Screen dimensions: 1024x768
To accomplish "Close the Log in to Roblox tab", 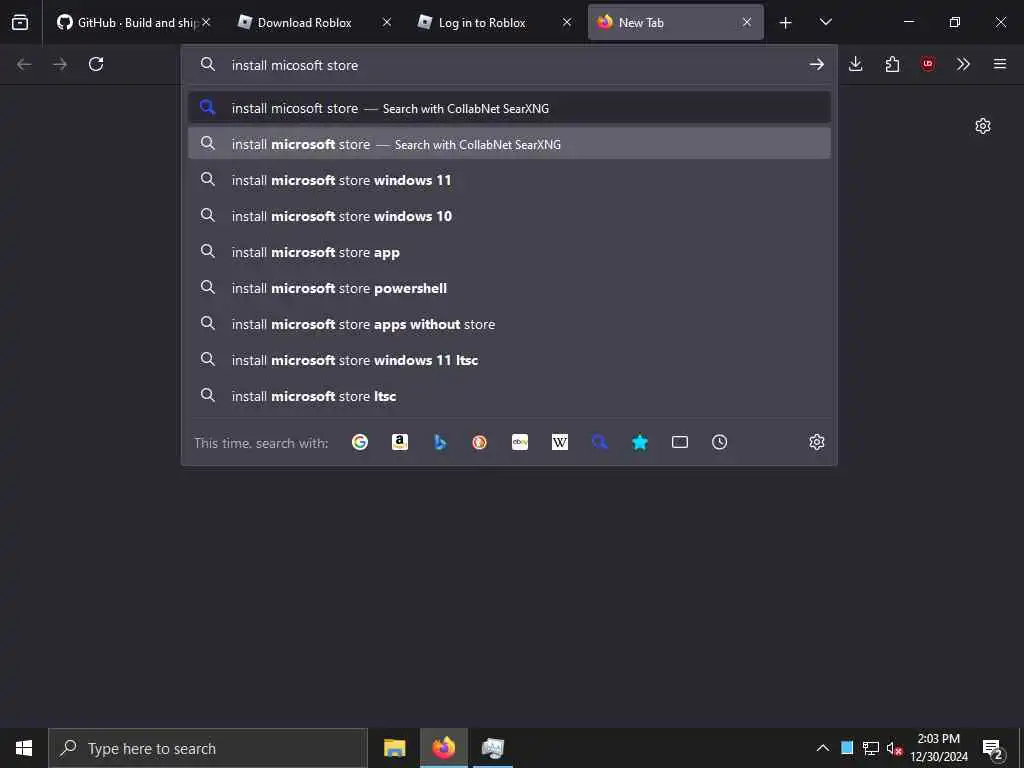I will point(567,22).
